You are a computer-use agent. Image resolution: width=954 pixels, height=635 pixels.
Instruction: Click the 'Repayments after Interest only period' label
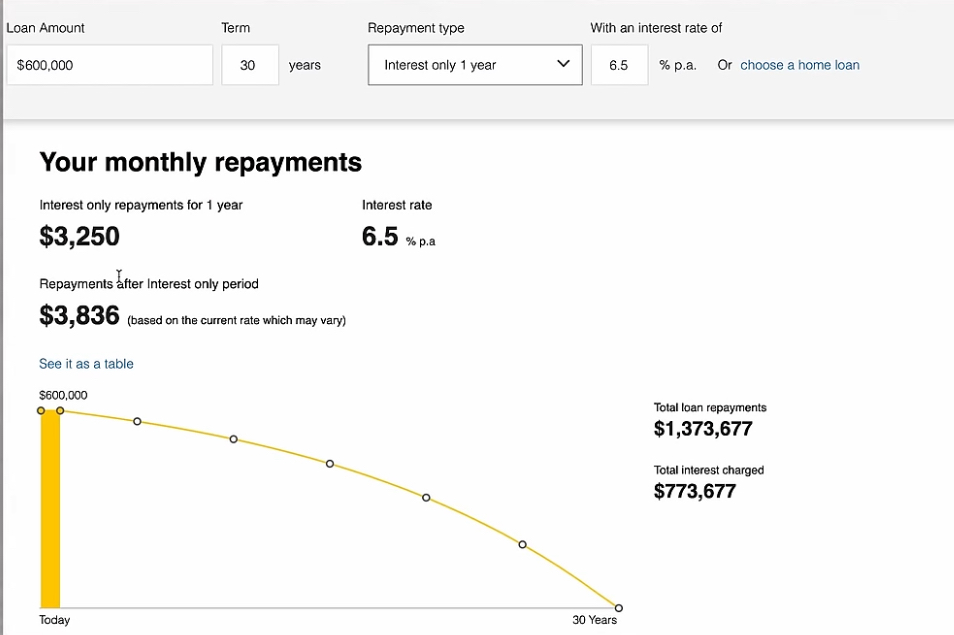[149, 284]
